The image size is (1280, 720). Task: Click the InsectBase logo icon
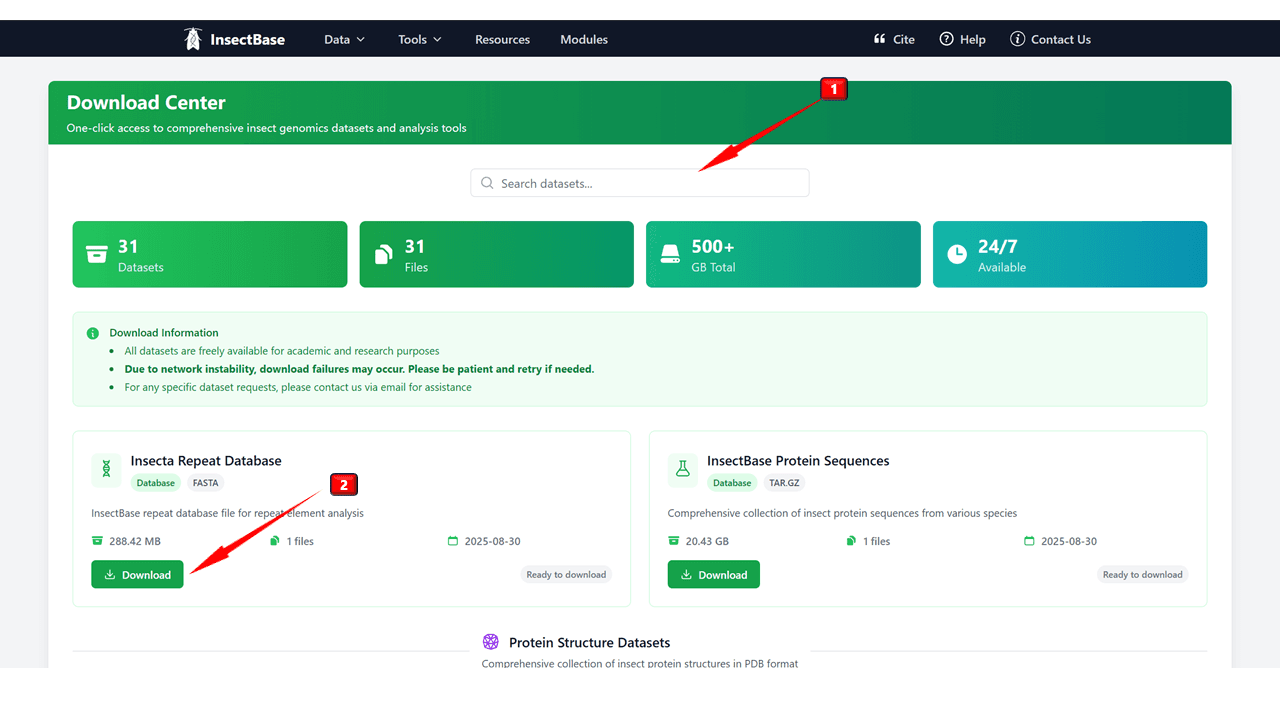pos(193,39)
